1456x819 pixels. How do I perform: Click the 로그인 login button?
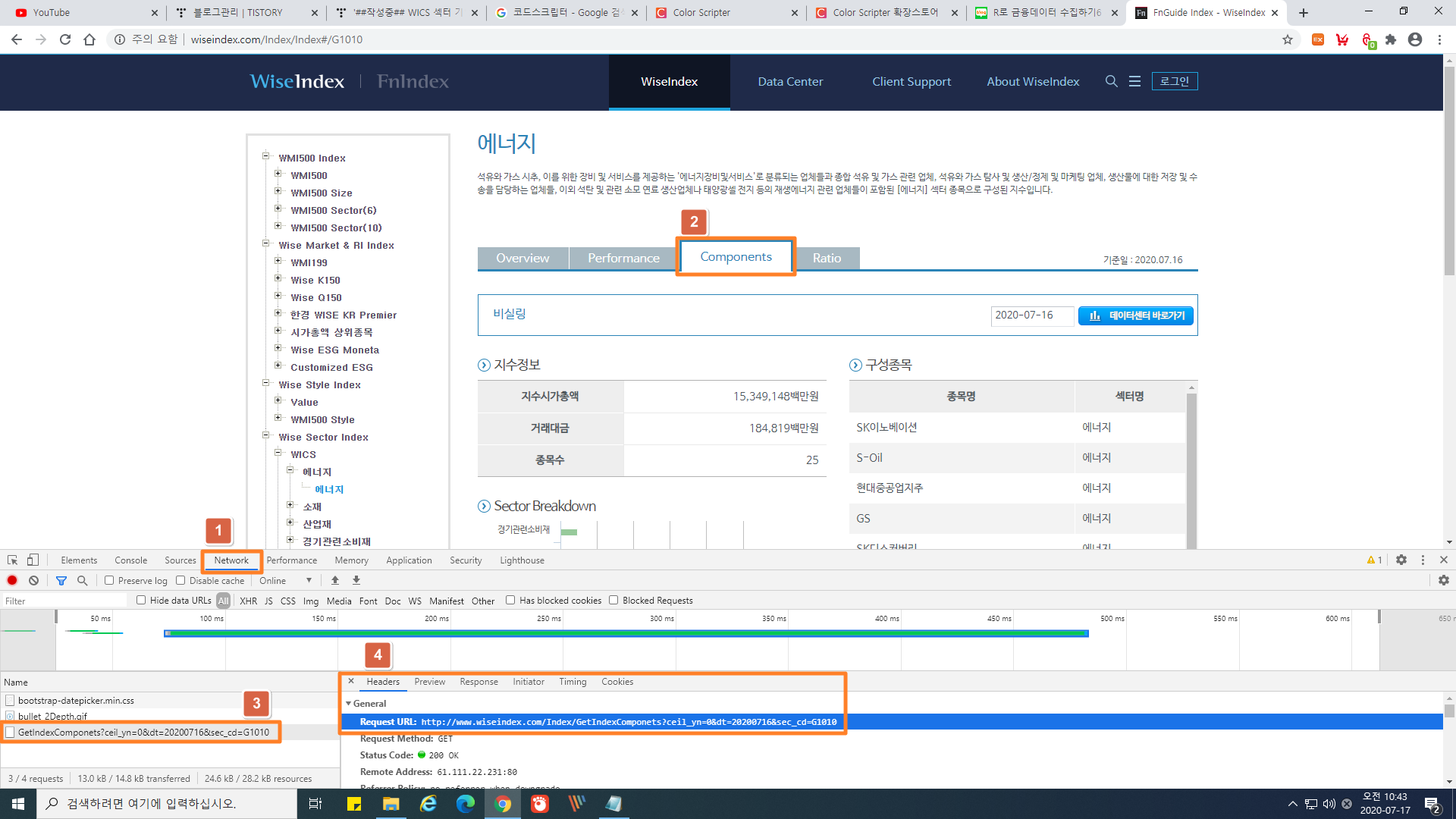tap(1174, 81)
